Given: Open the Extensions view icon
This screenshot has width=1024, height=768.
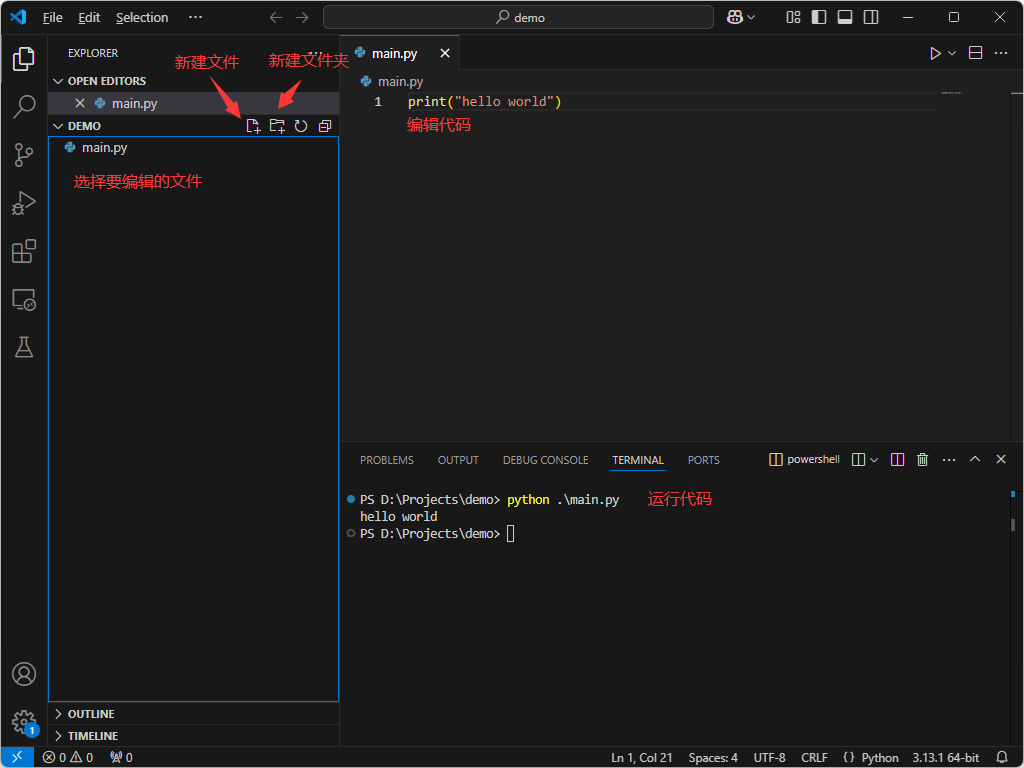Looking at the screenshot, I should (x=23, y=251).
